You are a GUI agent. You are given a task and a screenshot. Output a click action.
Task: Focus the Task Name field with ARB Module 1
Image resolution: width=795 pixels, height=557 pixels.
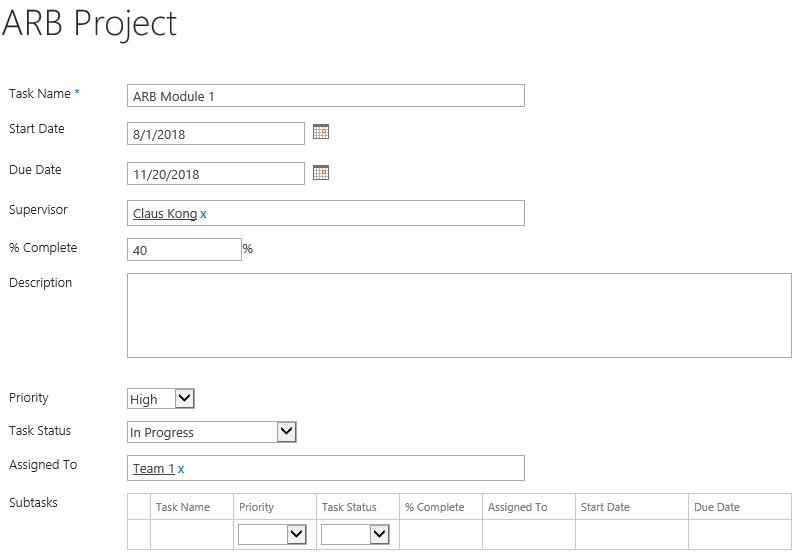(x=326, y=96)
